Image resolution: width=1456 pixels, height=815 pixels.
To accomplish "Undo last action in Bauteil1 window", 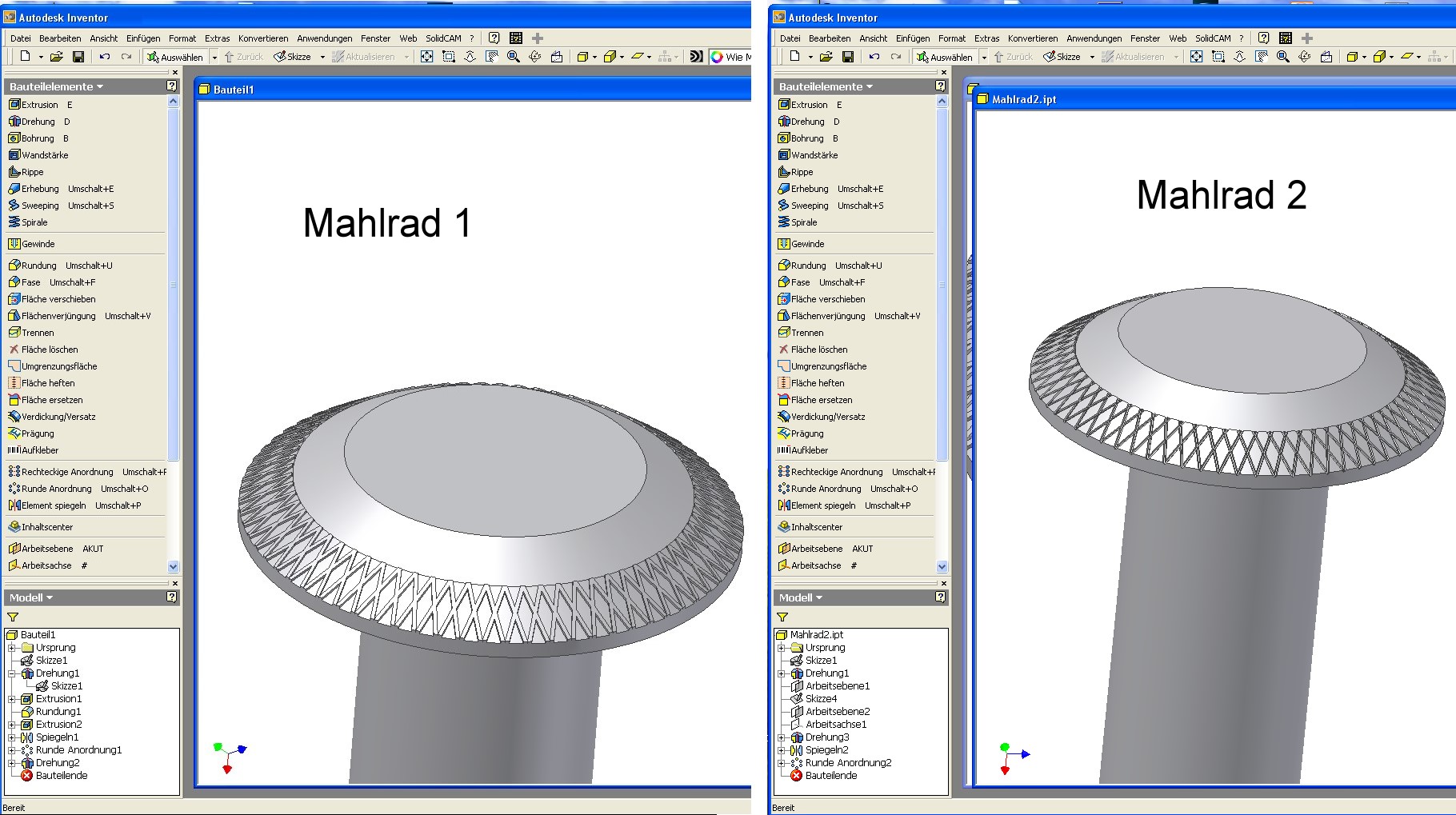I will pos(105,57).
